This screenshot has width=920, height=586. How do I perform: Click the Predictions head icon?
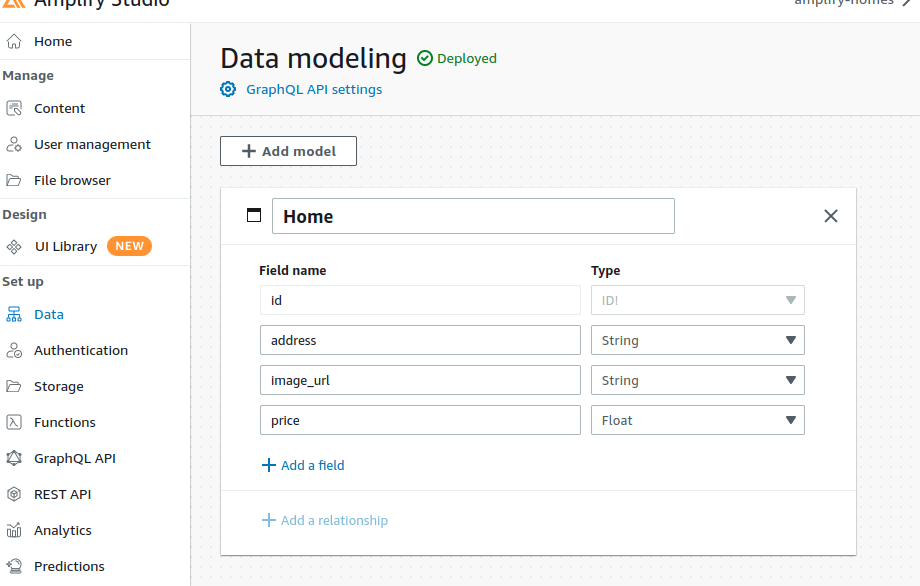[x=14, y=566]
